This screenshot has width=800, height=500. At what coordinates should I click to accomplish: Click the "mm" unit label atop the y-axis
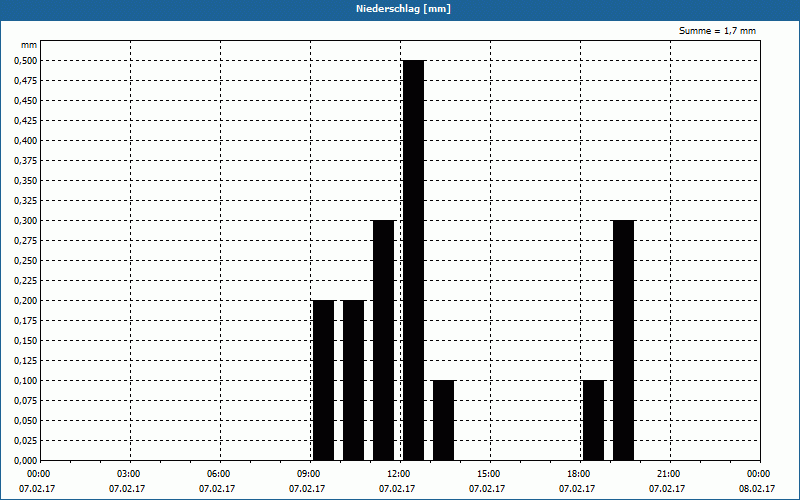click(29, 45)
